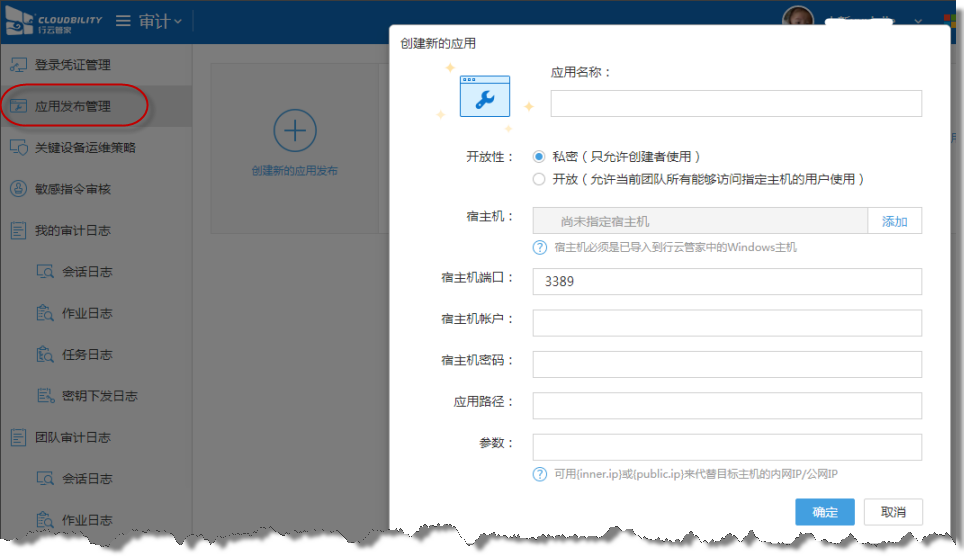Click 作业日志 icon under 团队审计日志
Viewport: 964px width, 556px height.
point(45,520)
